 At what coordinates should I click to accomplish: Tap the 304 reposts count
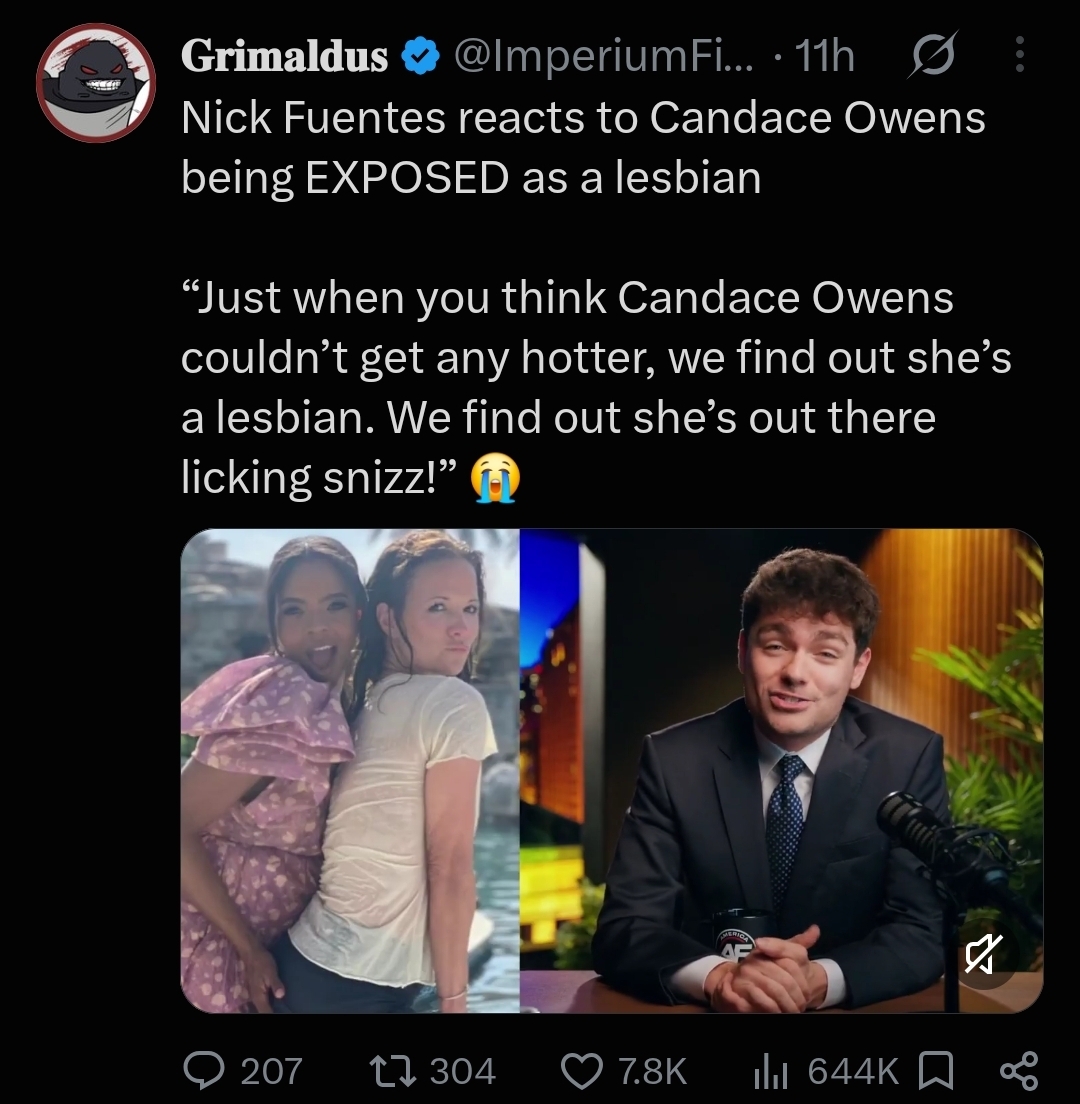[463, 1071]
